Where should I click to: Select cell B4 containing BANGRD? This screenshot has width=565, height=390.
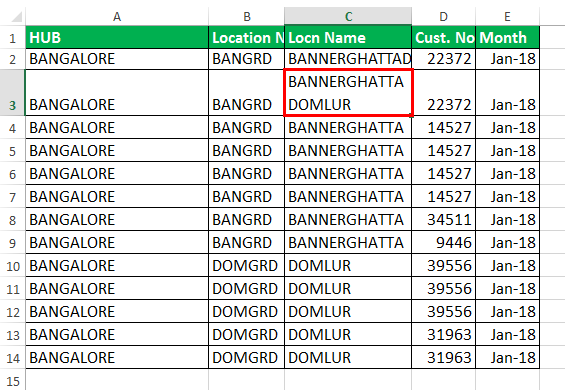coord(246,127)
